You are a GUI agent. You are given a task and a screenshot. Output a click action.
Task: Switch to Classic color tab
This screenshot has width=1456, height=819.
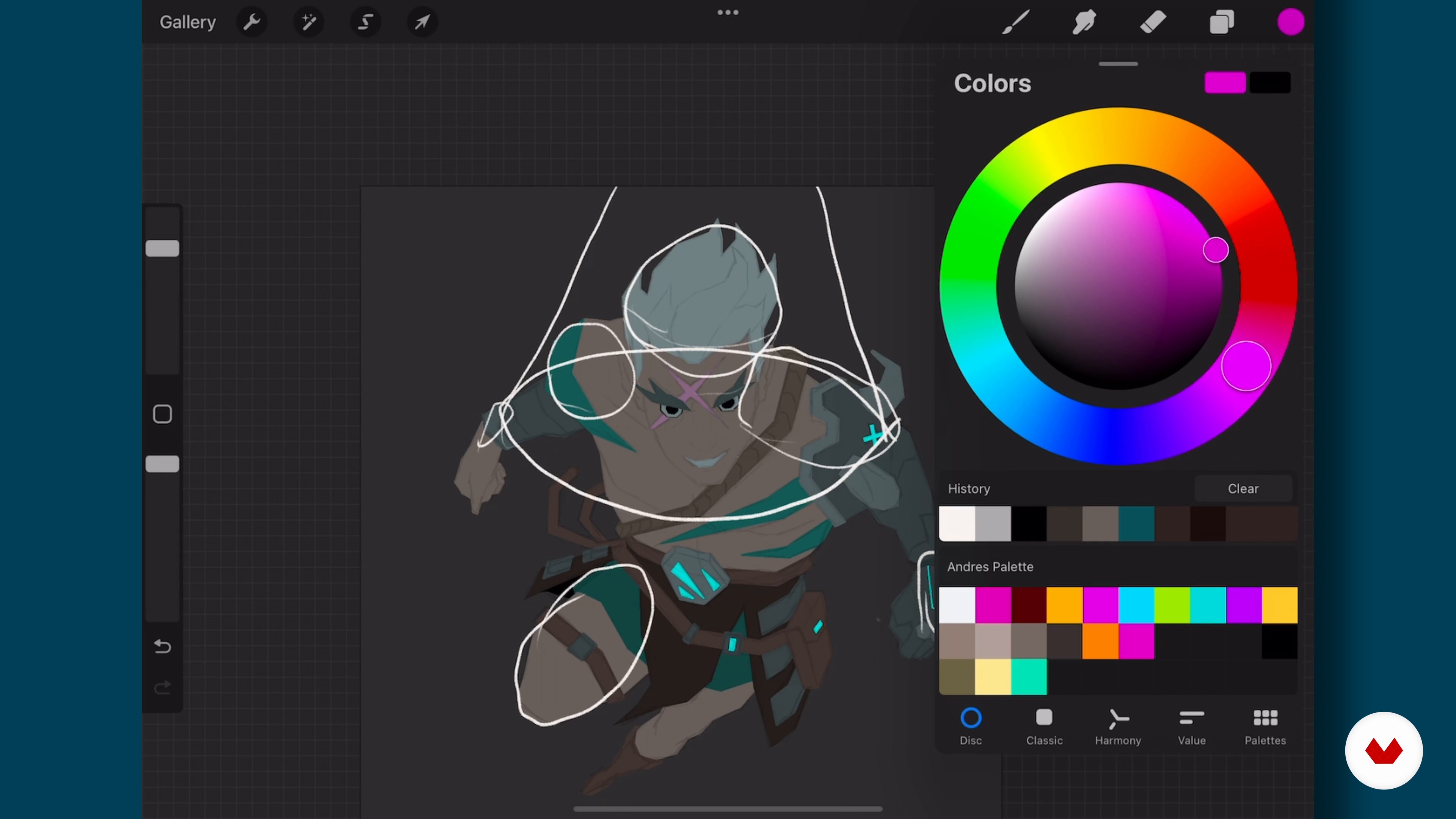1044,727
